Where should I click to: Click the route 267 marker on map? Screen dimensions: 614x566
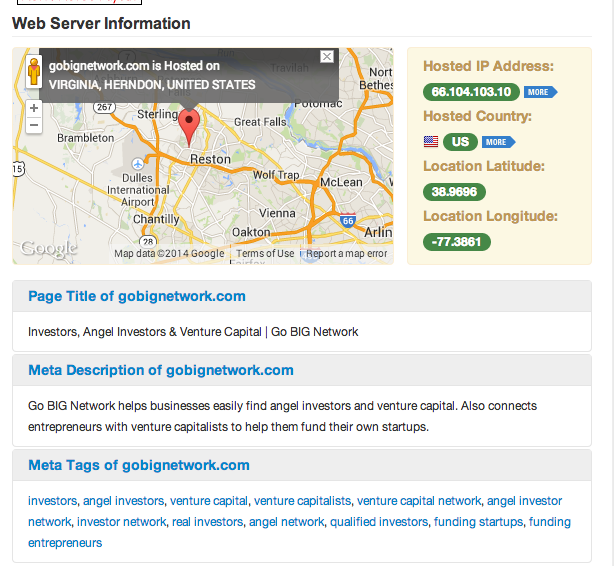(x=104, y=107)
